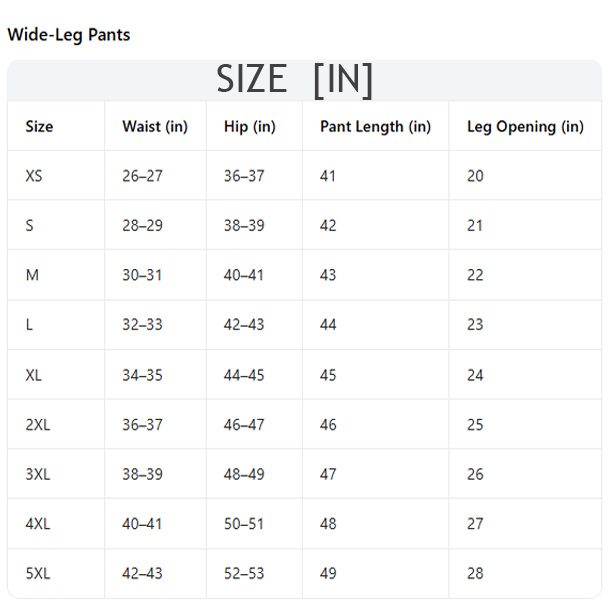Select the 3XL size row label
608x608 pixels.
point(38,474)
